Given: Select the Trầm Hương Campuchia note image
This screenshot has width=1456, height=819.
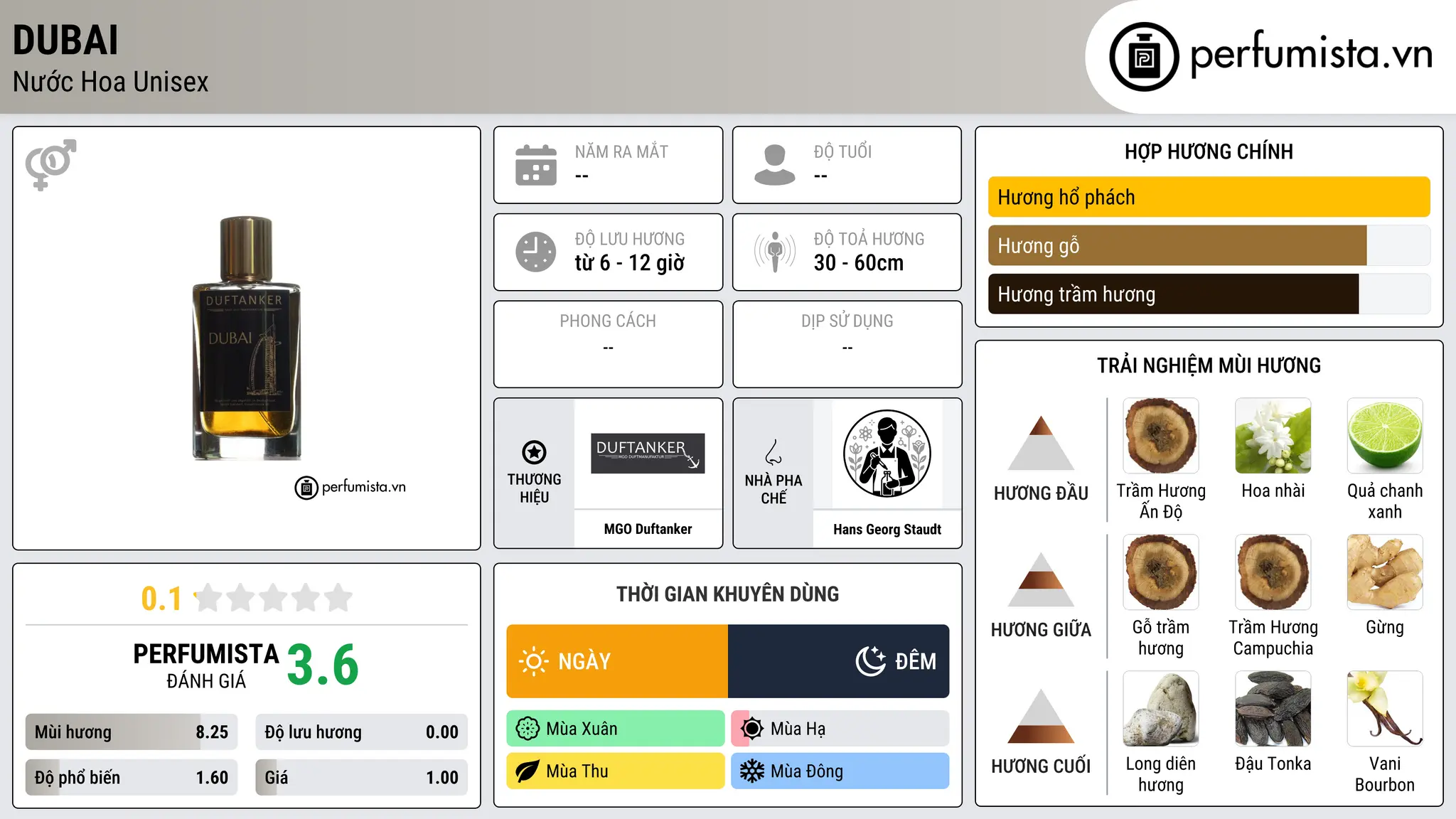Looking at the screenshot, I should point(1273,572).
